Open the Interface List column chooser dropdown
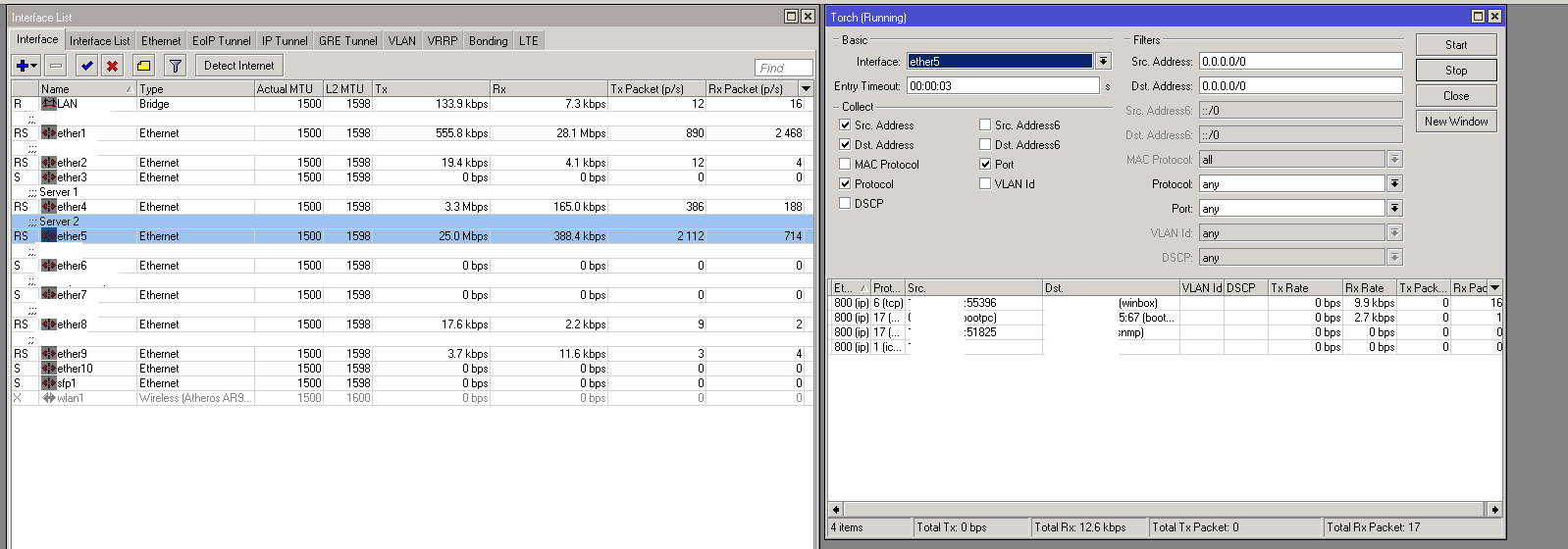1568x549 pixels. click(807, 89)
